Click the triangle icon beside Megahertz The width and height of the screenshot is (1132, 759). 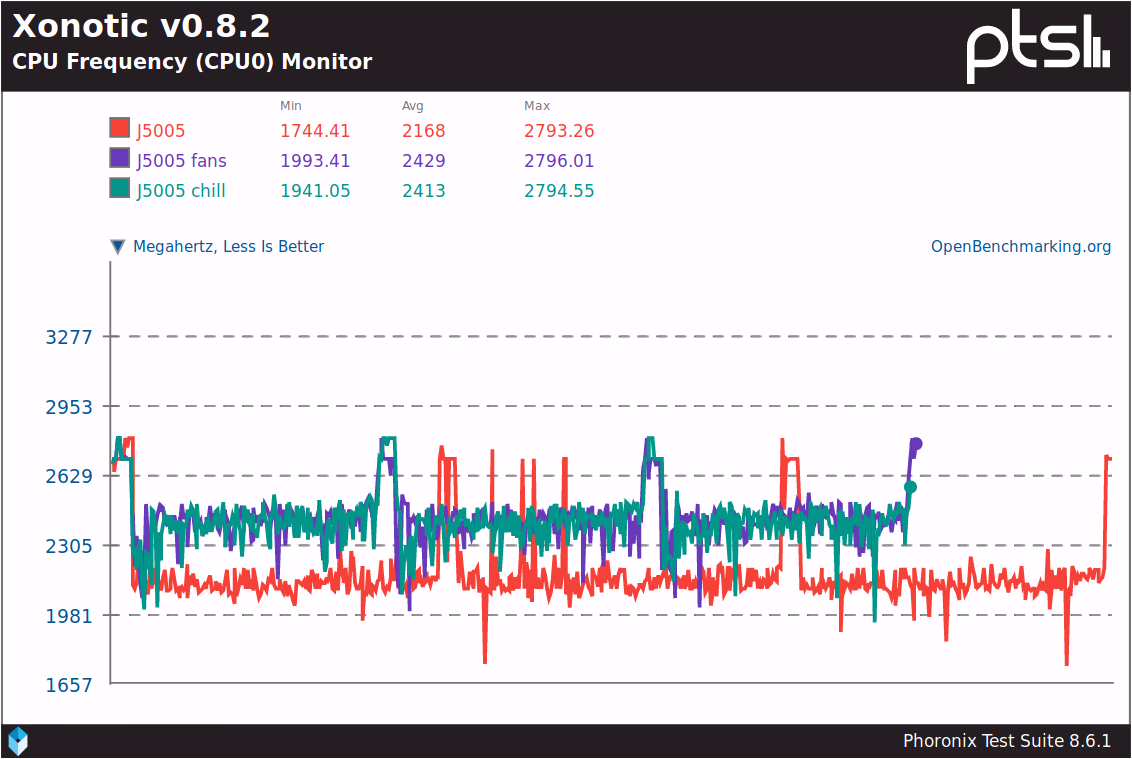point(118,247)
